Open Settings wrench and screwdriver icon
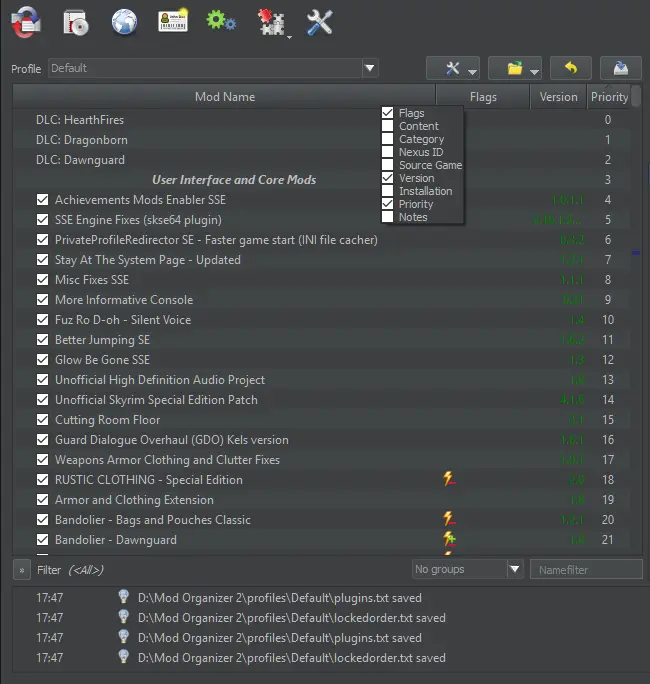This screenshot has width=650, height=684. click(x=320, y=23)
